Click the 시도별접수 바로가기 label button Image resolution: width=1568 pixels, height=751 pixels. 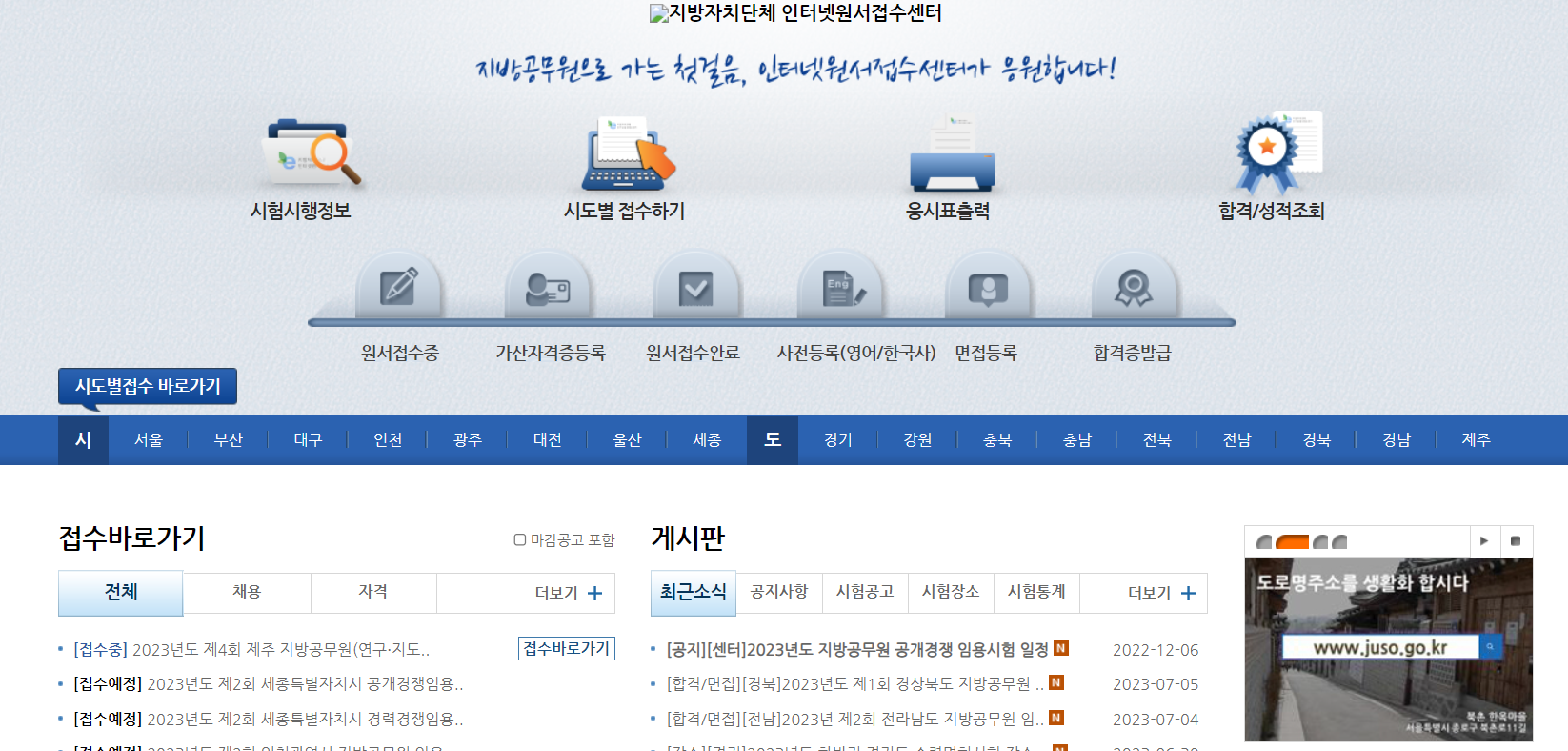tap(148, 386)
